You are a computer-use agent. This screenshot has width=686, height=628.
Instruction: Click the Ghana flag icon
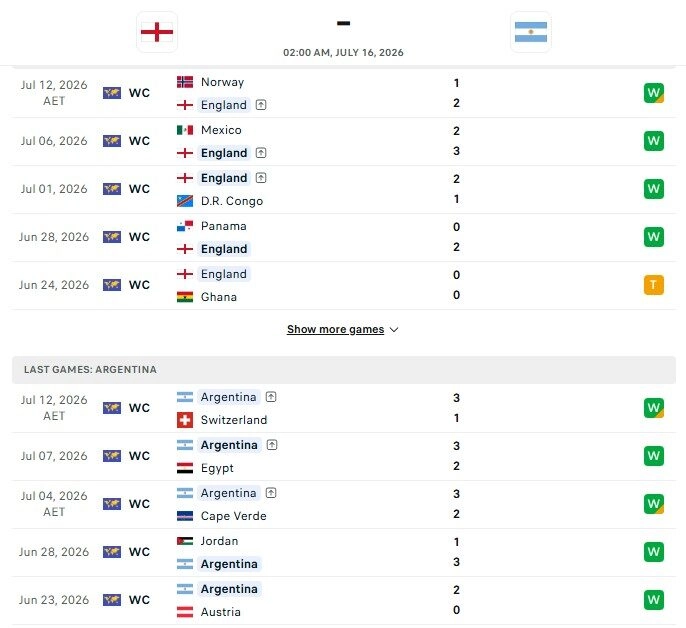pyautogui.click(x=185, y=297)
